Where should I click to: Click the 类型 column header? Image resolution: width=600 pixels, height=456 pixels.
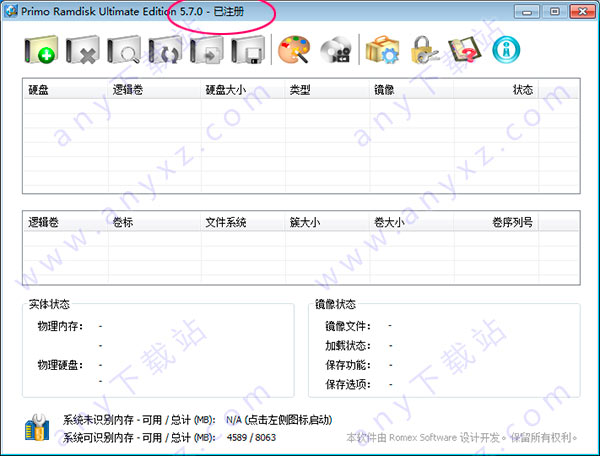point(327,90)
